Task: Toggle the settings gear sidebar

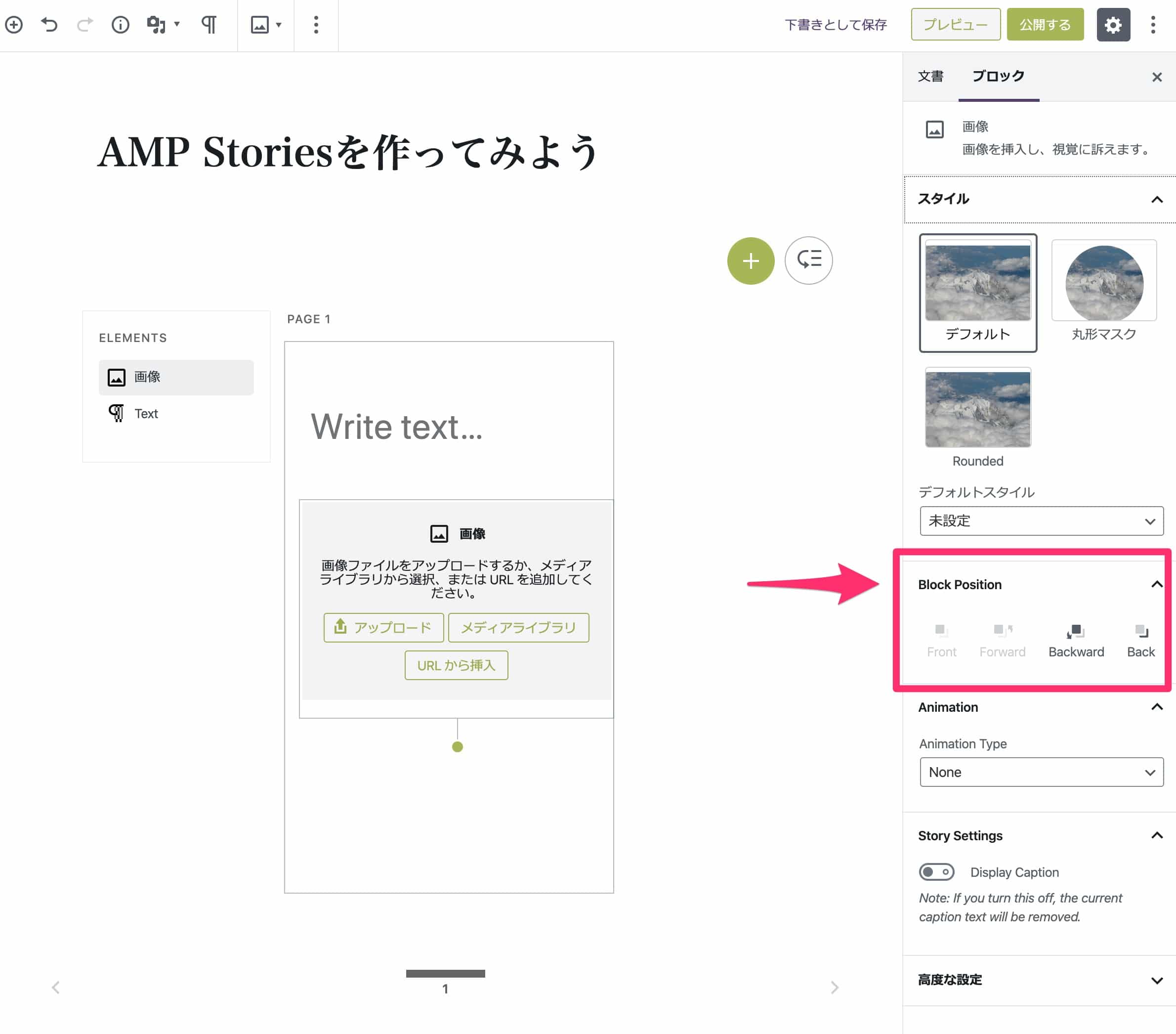Action: coord(1113,25)
